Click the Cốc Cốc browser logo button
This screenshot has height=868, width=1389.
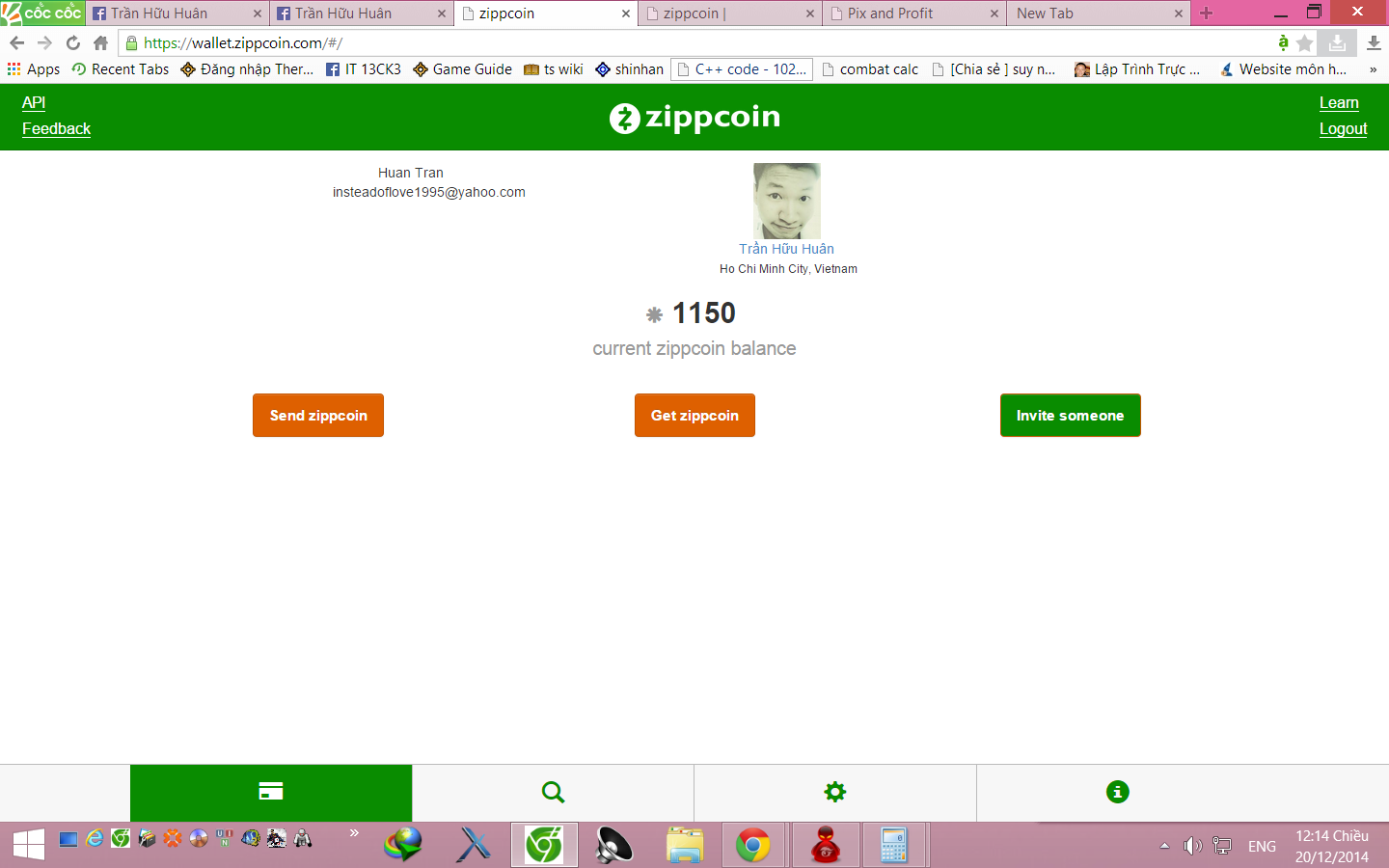point(42,13)
